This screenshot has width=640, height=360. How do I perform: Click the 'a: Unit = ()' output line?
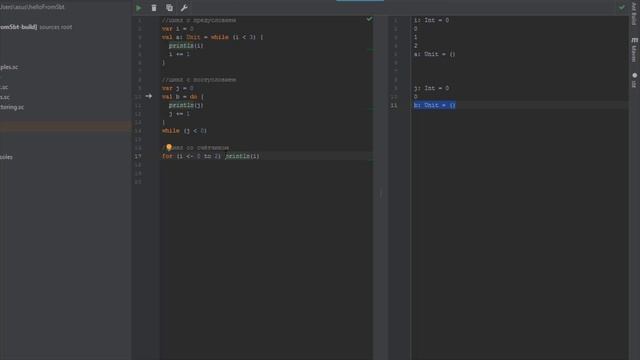[434, 54]
